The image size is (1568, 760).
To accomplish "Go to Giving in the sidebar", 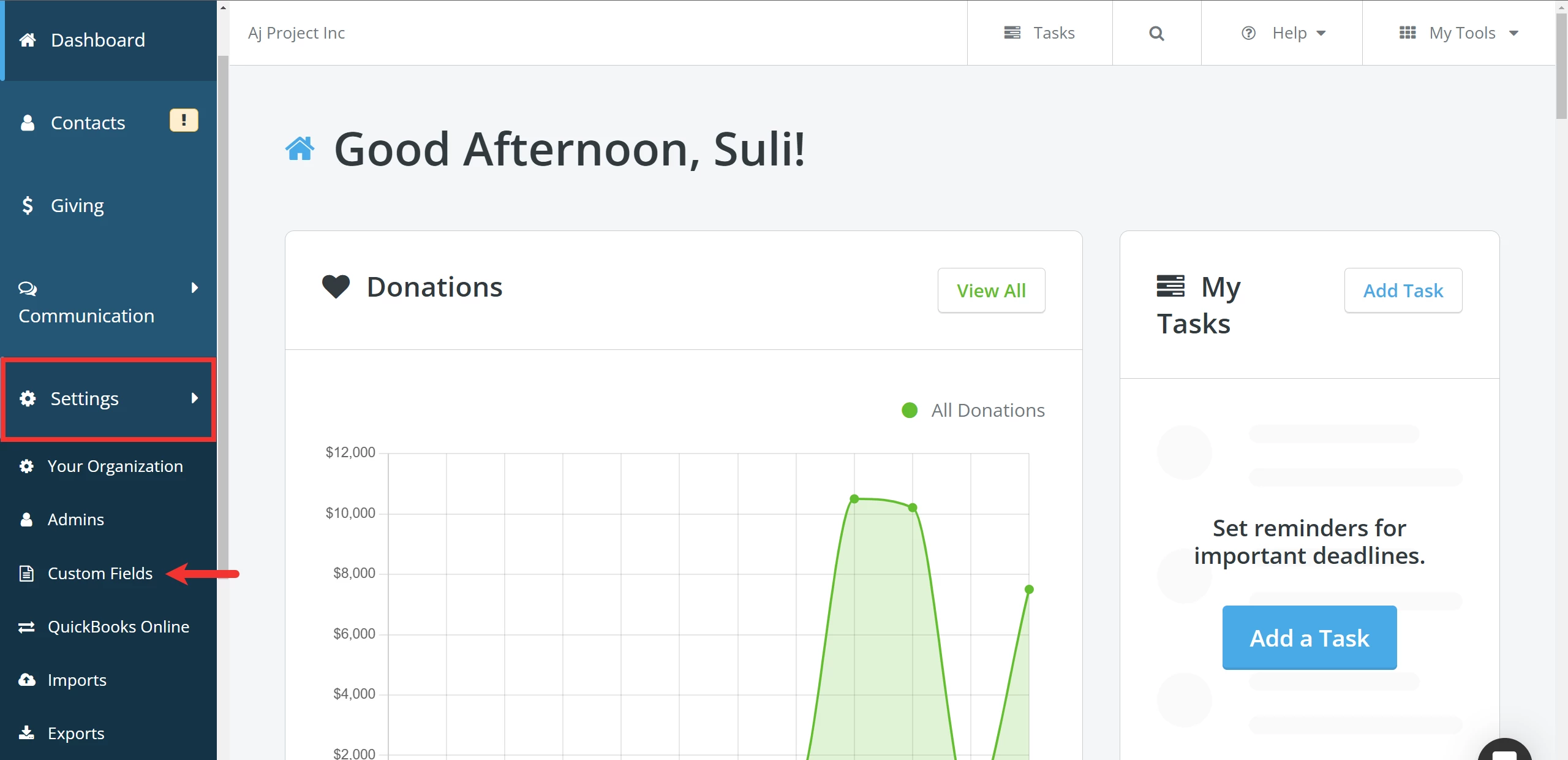I will click(x=77, y=205).
